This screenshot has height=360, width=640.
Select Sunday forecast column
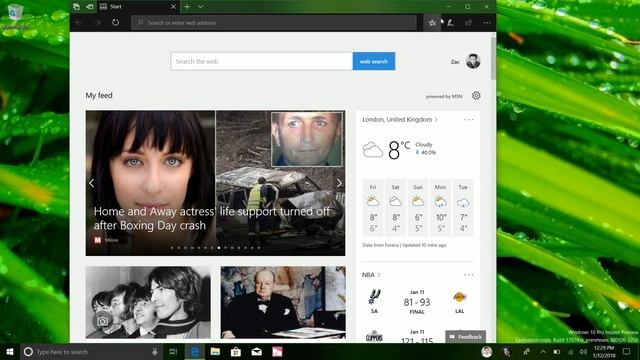(x=418, y=208)
